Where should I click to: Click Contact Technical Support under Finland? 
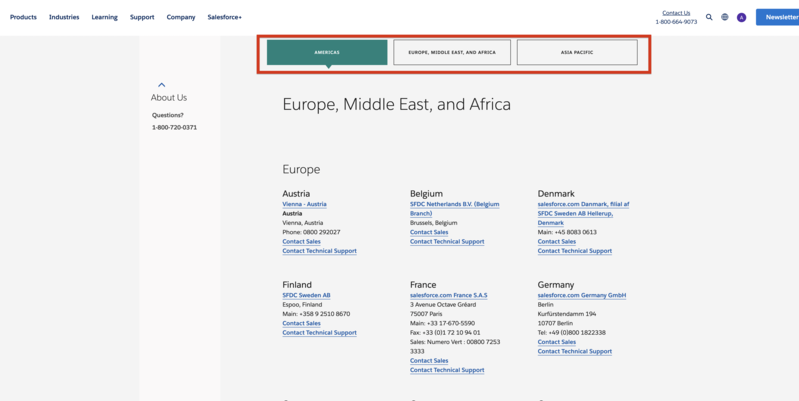(x=319, y=333)
